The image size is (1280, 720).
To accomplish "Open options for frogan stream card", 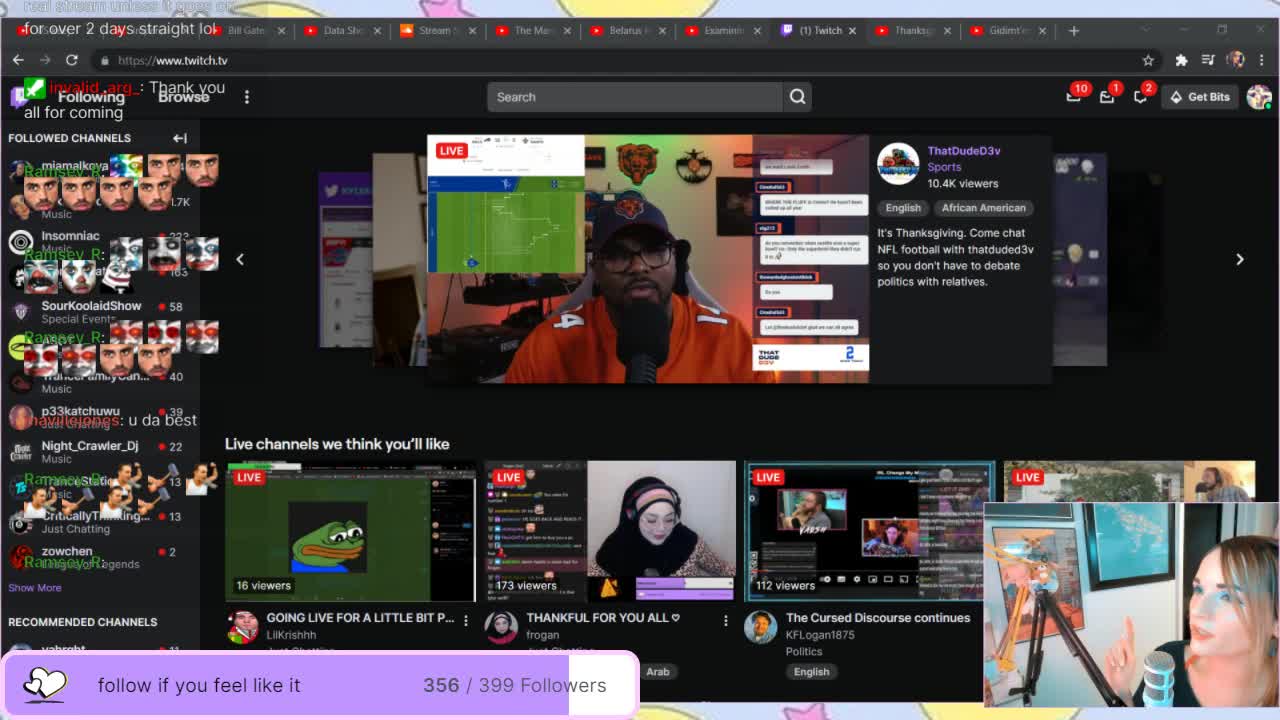I will pos(726,620).
